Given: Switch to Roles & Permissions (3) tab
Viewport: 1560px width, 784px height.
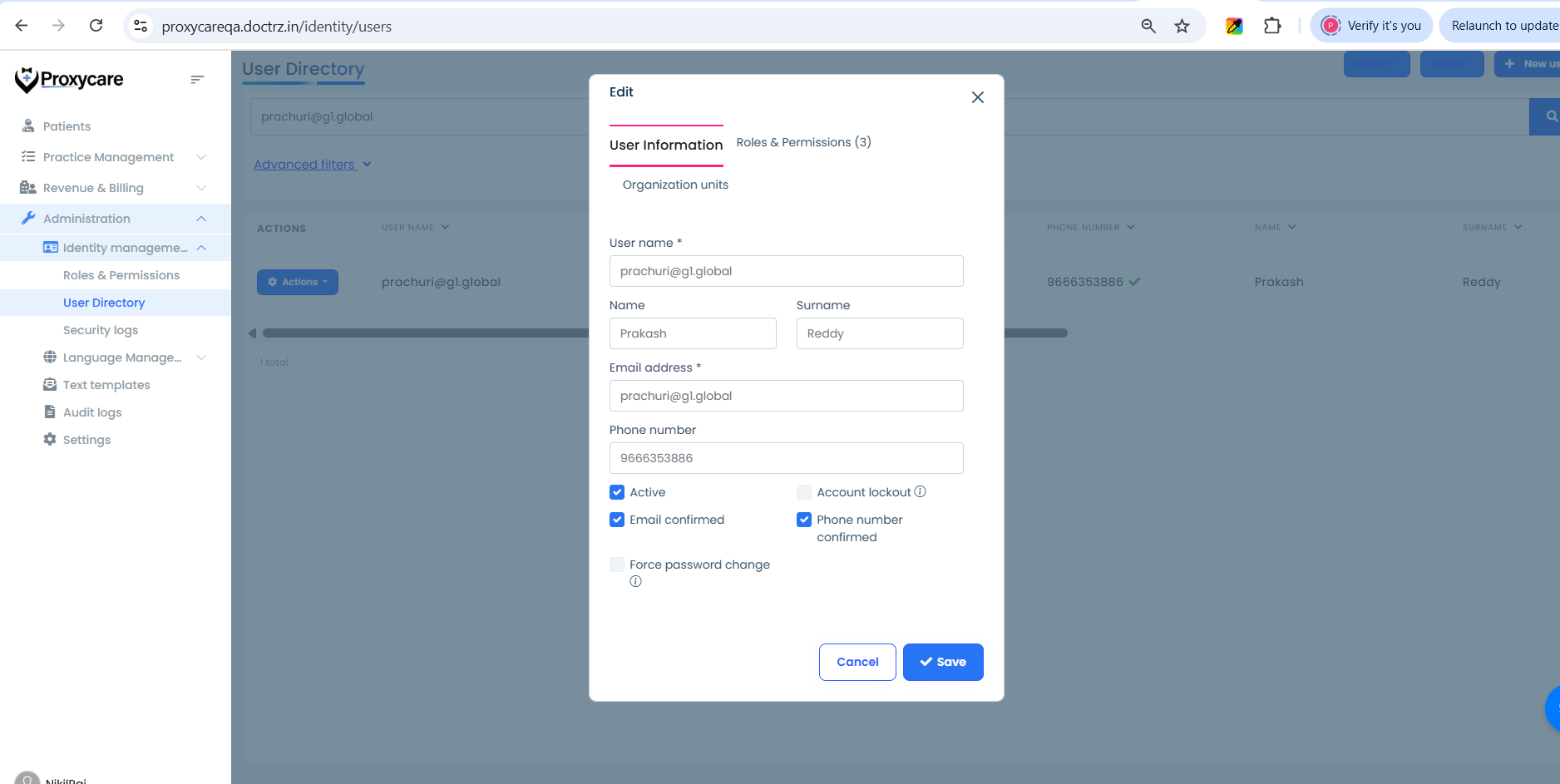Looking at the screenshot, I should click(803, 142).
